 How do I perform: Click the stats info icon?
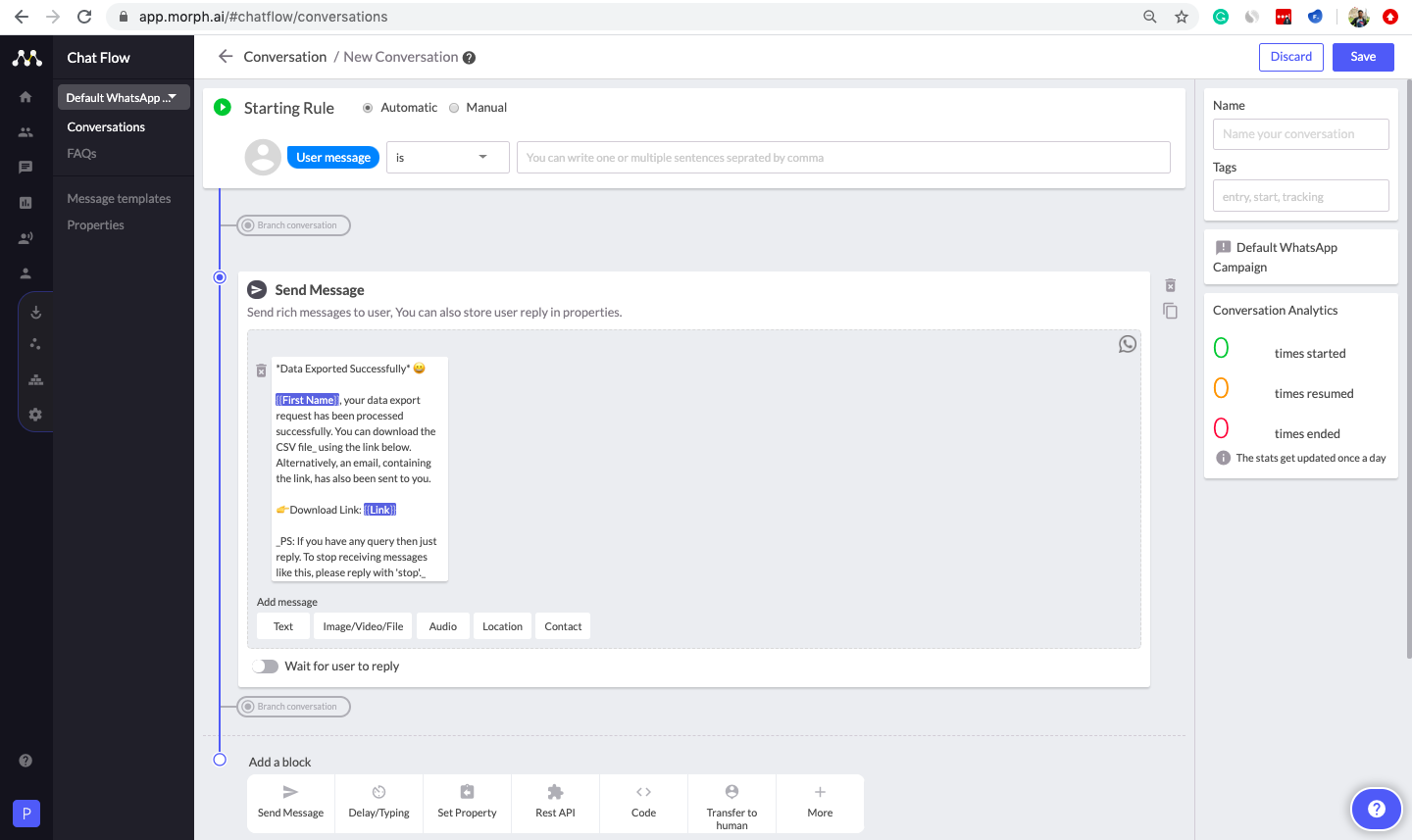(x=1223, y=458)
